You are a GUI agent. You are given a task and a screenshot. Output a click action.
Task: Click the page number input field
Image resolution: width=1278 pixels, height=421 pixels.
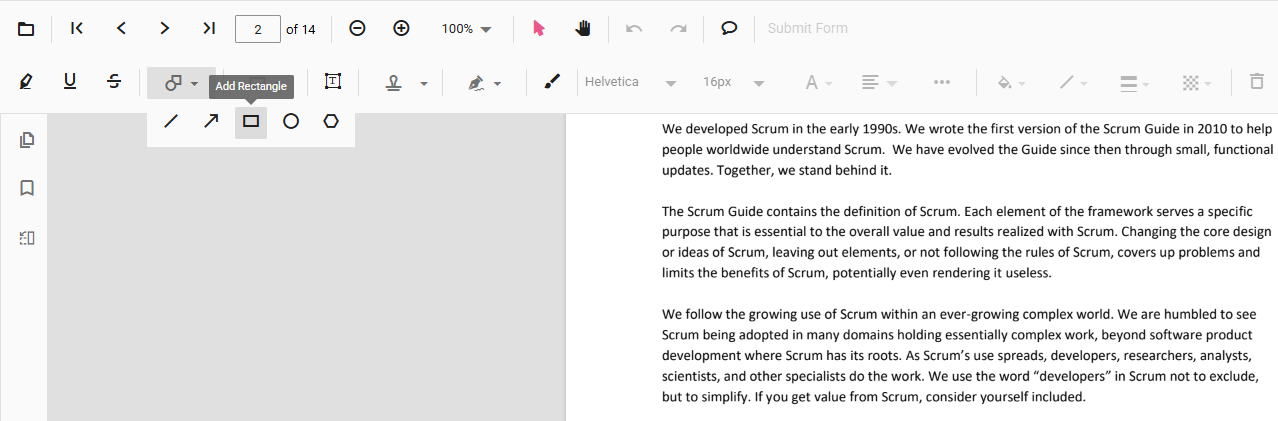[x=258, y=29]
